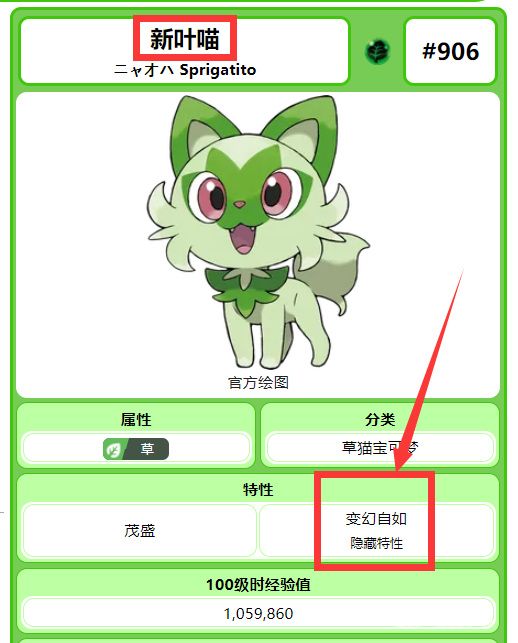Click the #906 Pokédex number box
518x643 pixels.
[450, 51]
